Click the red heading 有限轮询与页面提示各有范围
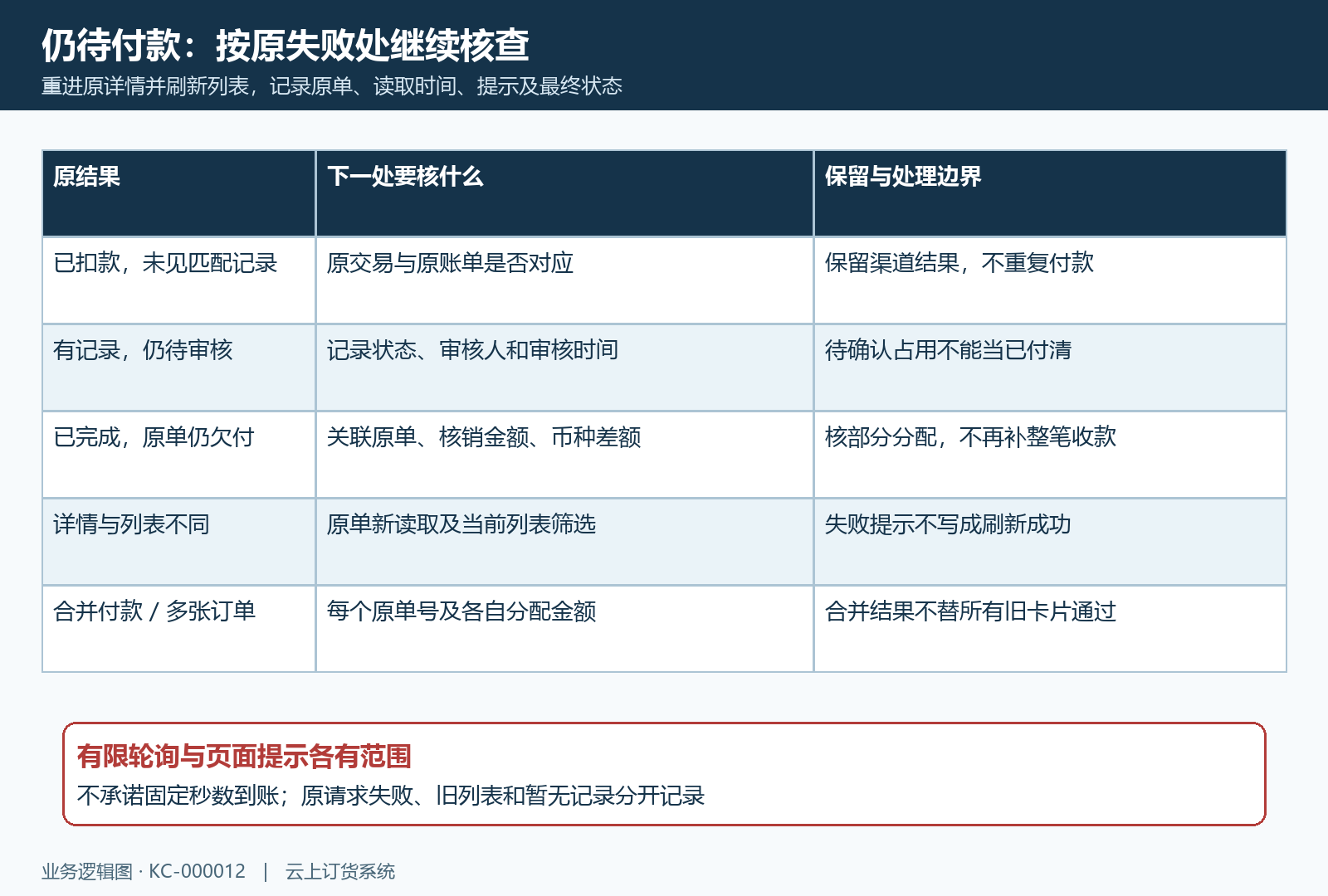 pyautogui.click(x=244, y=757)
